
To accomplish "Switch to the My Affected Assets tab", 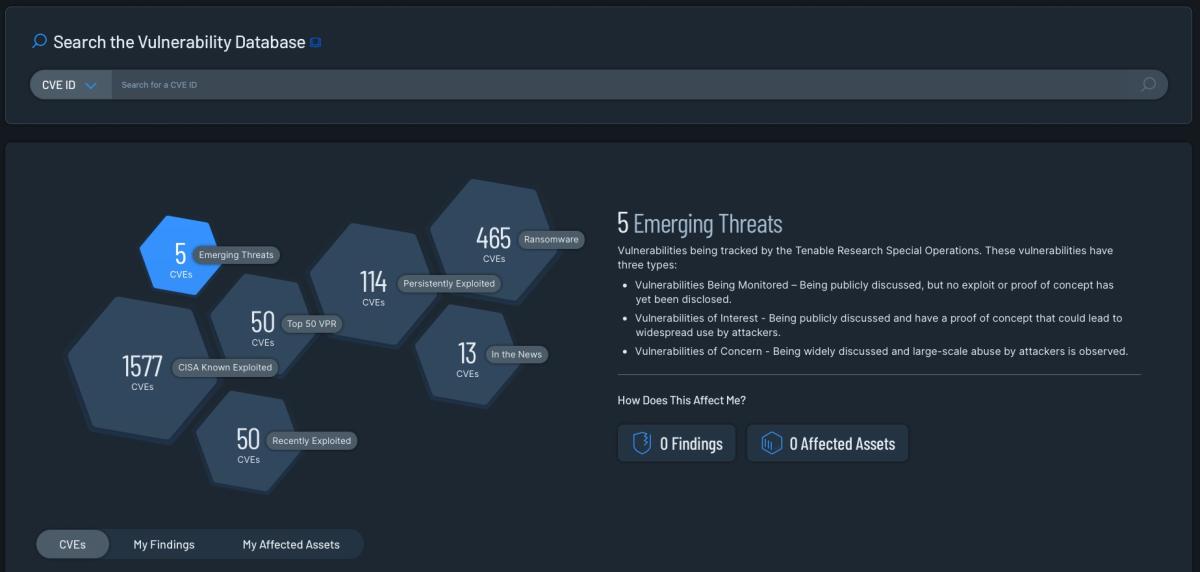I will (x=291, y=545).
